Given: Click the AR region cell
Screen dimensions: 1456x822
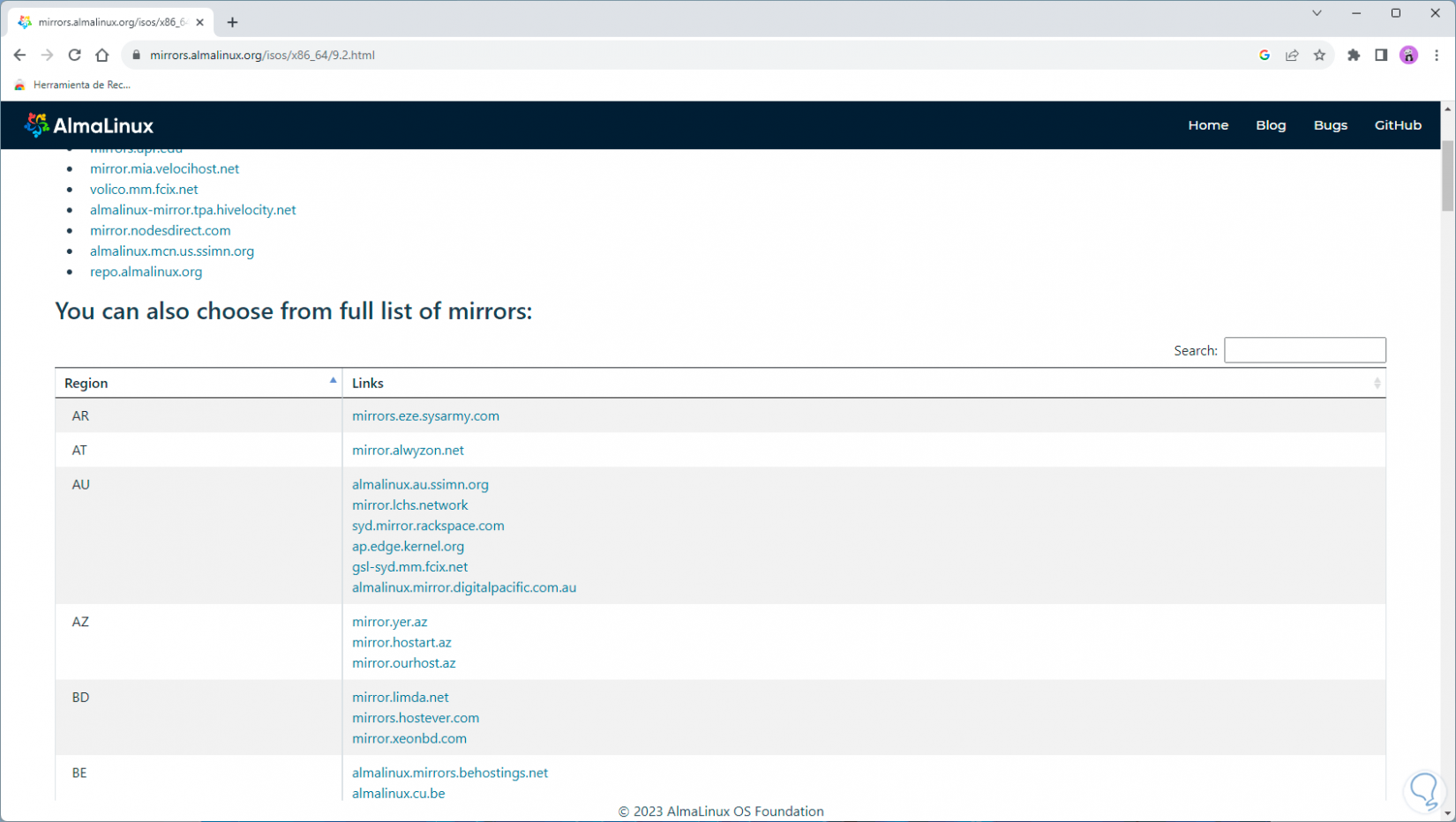Looking at the screenshot, I should click(199, 415).
